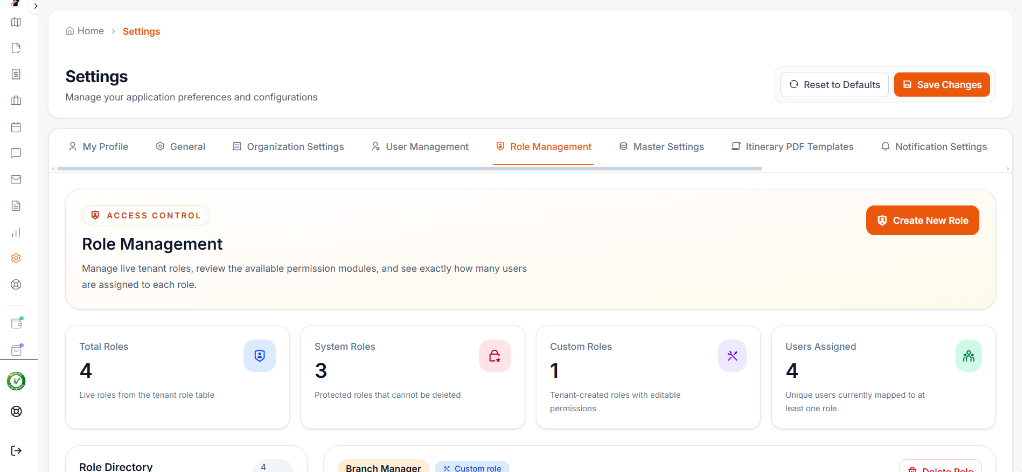Click the green checkmark badge icon
The height and width of the screenshot is (472, 1022).
pyautogui.click(x=16, y=381)
